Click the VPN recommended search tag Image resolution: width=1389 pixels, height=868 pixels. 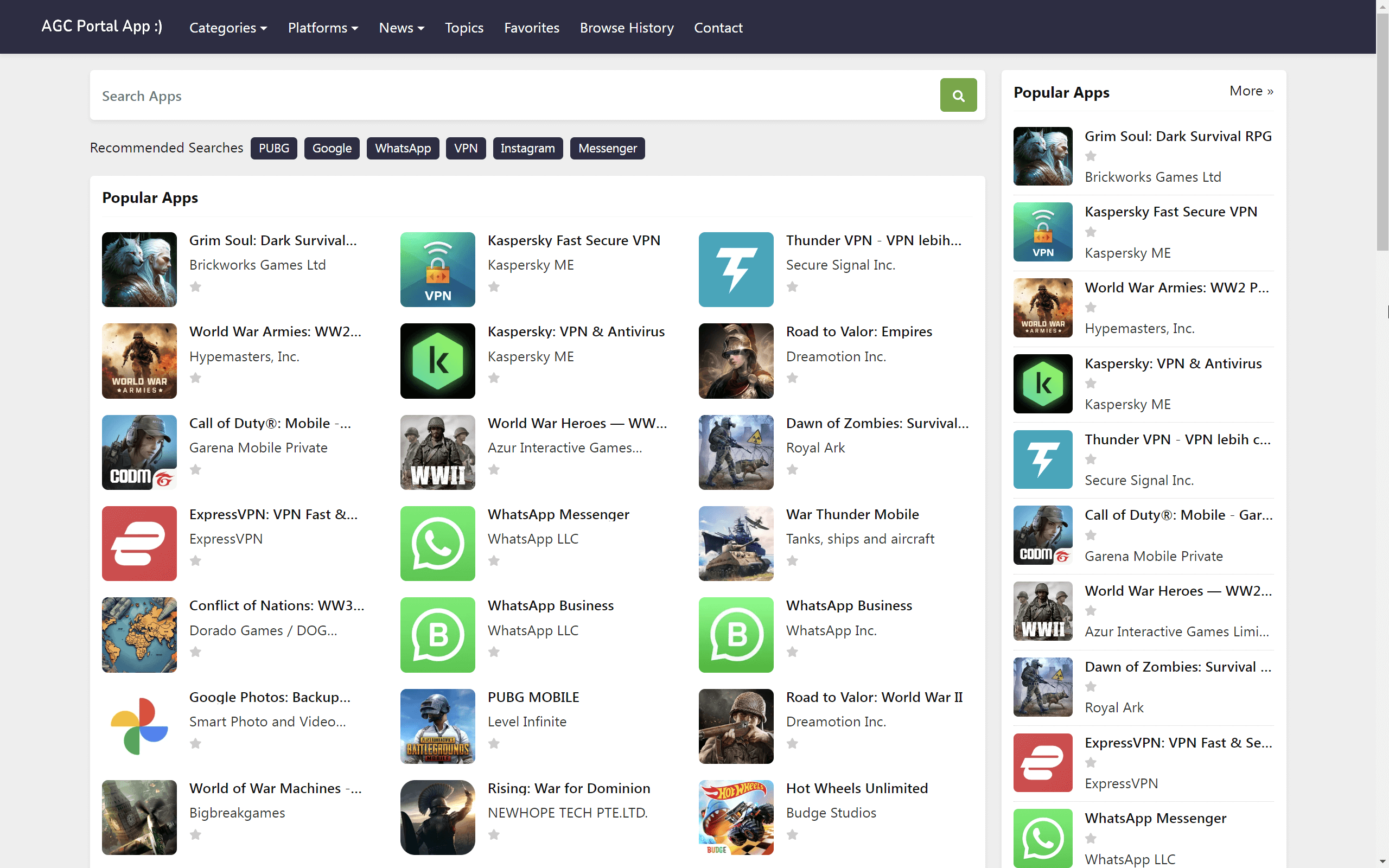466,148
